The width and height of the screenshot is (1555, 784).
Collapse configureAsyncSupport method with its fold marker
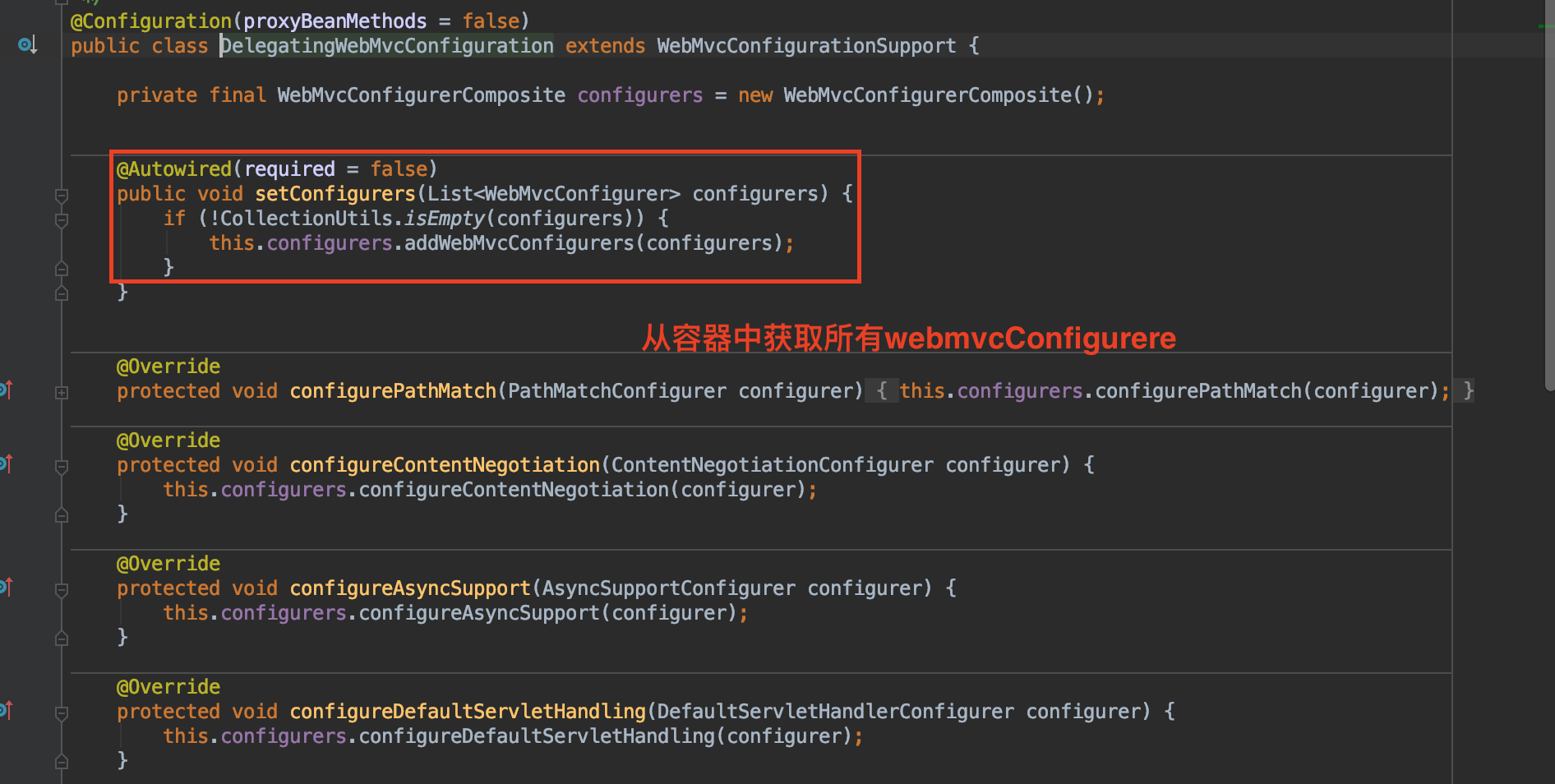point(62,590)
